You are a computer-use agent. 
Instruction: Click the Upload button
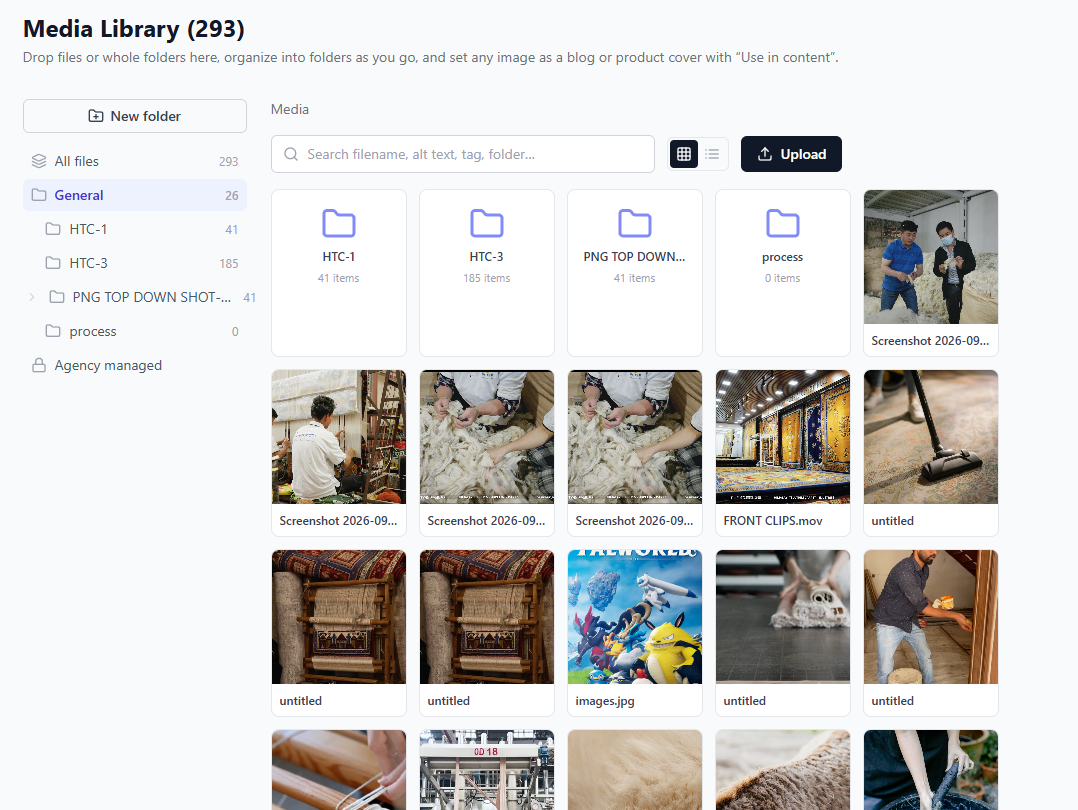[791, 154]
